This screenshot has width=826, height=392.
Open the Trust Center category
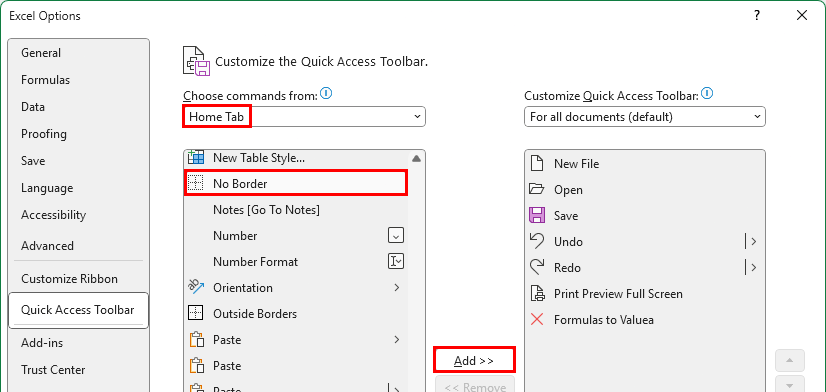(78, 370)
